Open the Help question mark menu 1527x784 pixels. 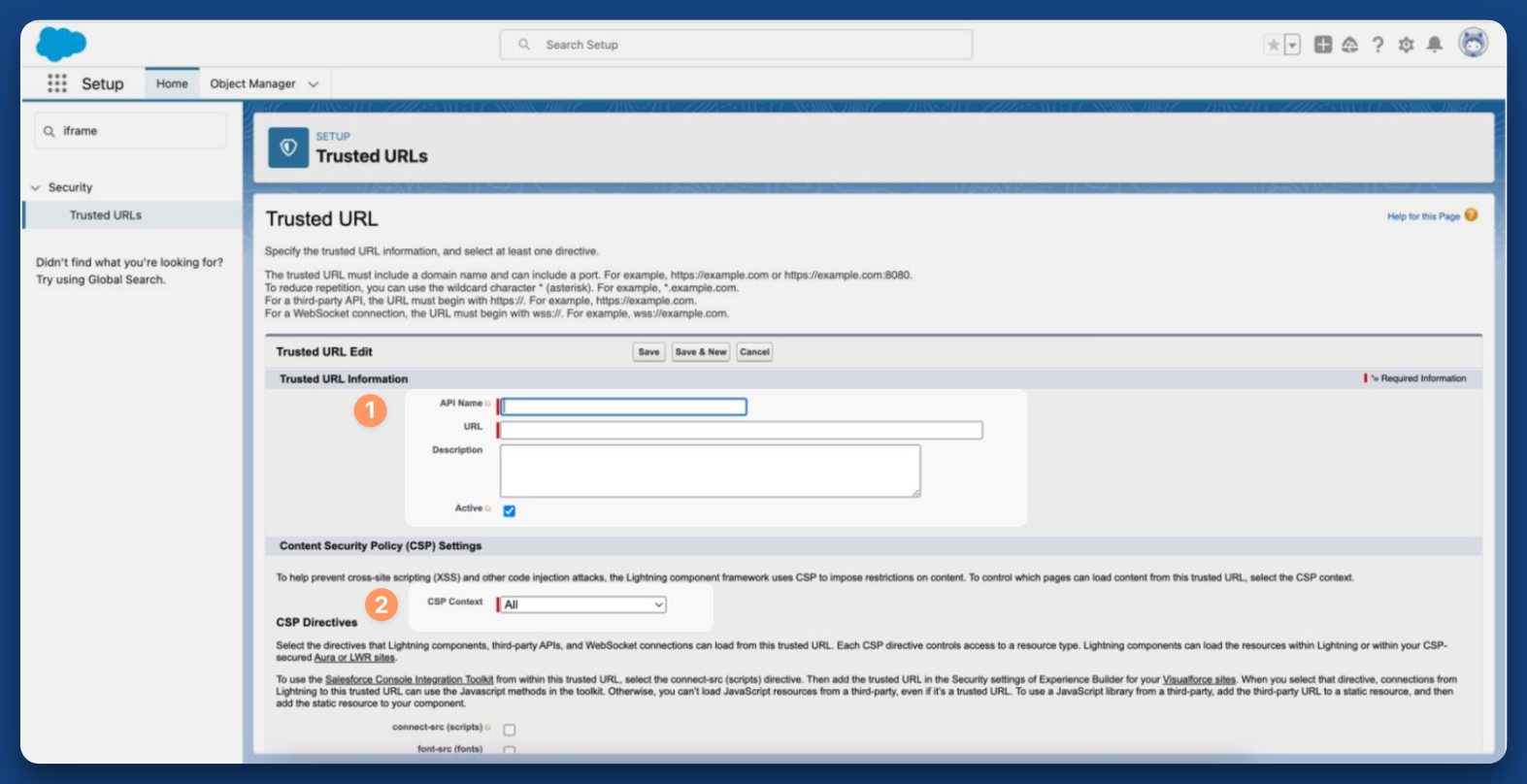point(1378,45)
